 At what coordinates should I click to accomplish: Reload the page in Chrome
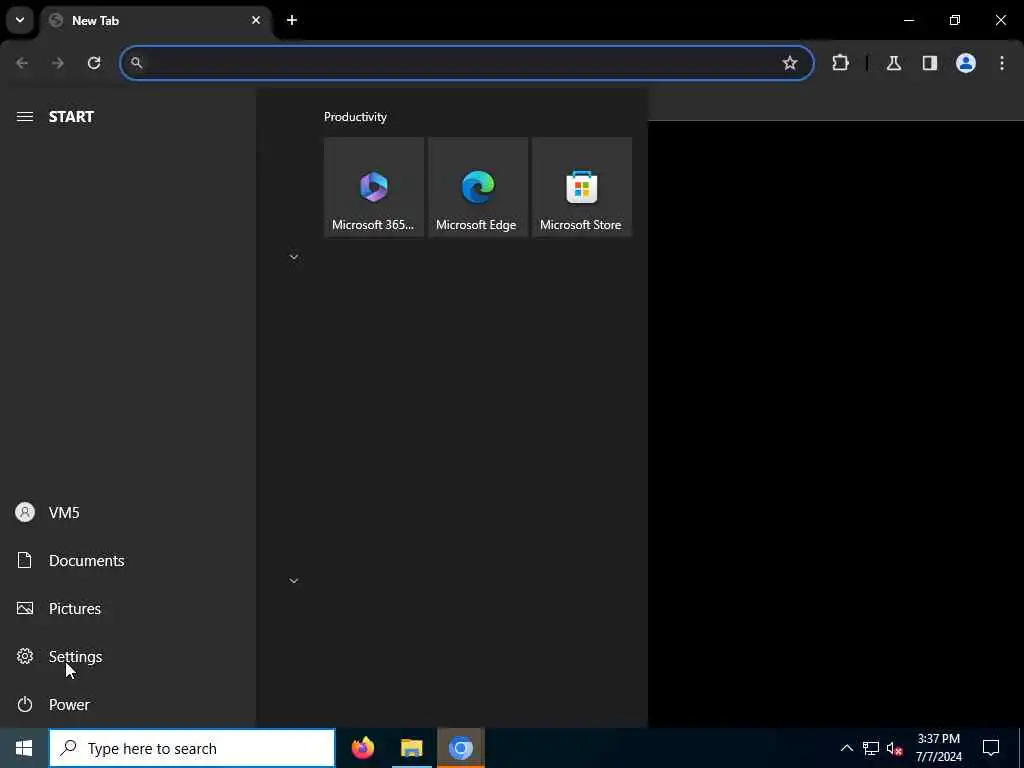(x=94, y=63)
